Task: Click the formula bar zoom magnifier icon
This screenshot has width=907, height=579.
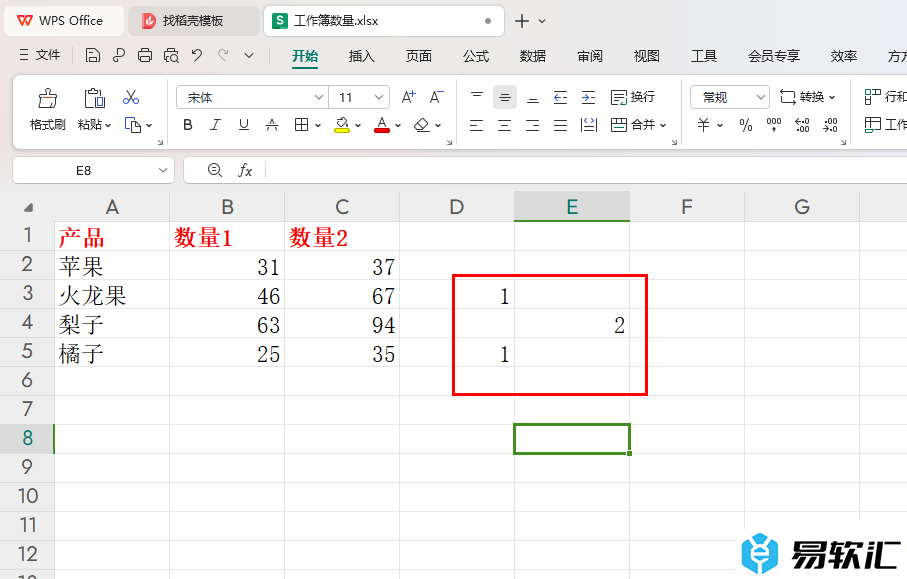Action: (215, 170)
